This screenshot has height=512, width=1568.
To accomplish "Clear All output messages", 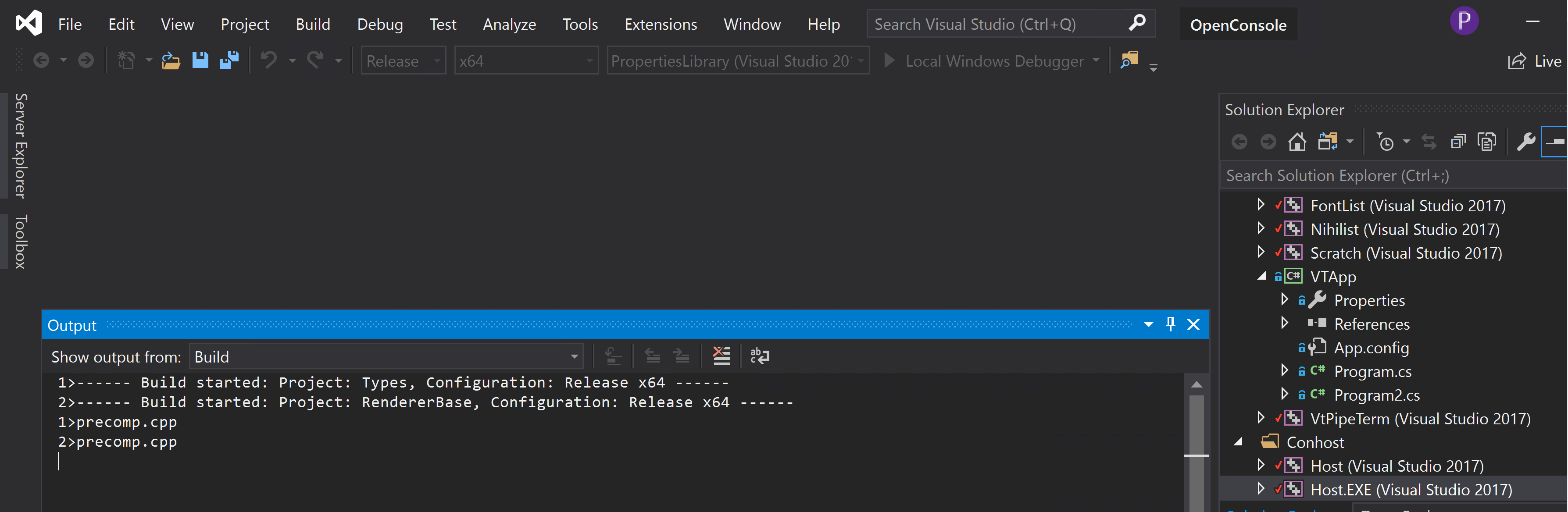I will 721,356.
